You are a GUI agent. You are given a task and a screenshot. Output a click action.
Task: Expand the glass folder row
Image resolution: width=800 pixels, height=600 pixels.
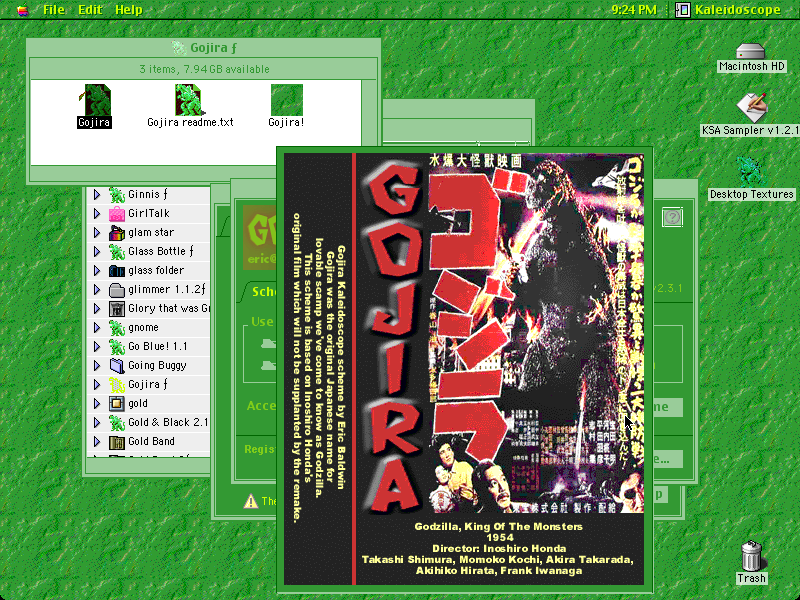point(96,270)
